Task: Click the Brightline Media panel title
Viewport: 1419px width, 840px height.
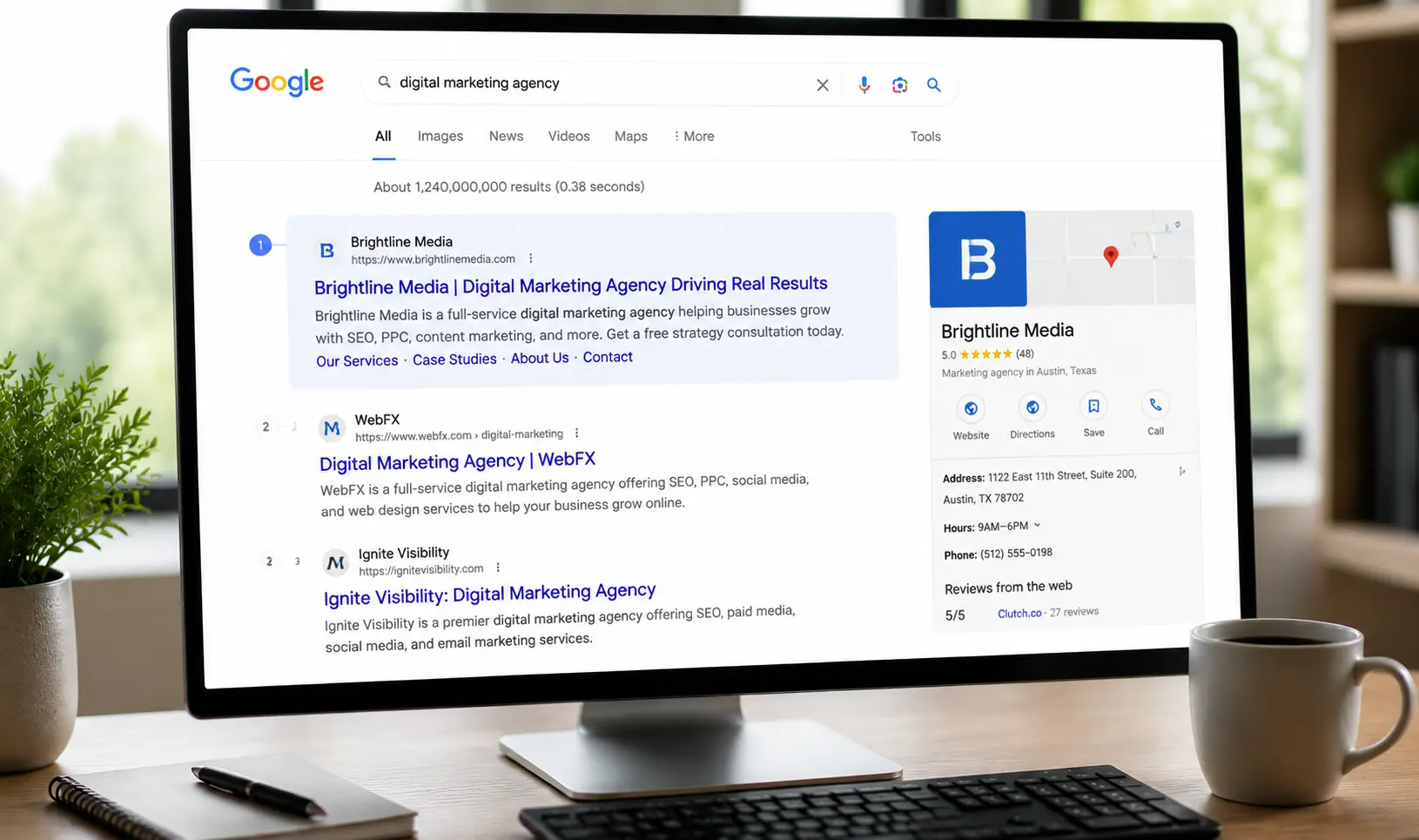Action: pyautogui.click(x=1007, y=331)
